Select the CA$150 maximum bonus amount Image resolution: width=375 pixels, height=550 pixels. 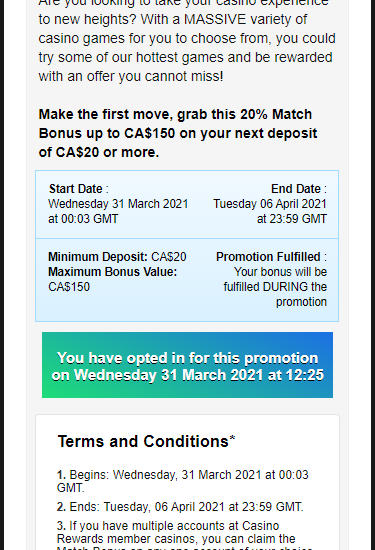pyautogui.click(x=69, y=287)
